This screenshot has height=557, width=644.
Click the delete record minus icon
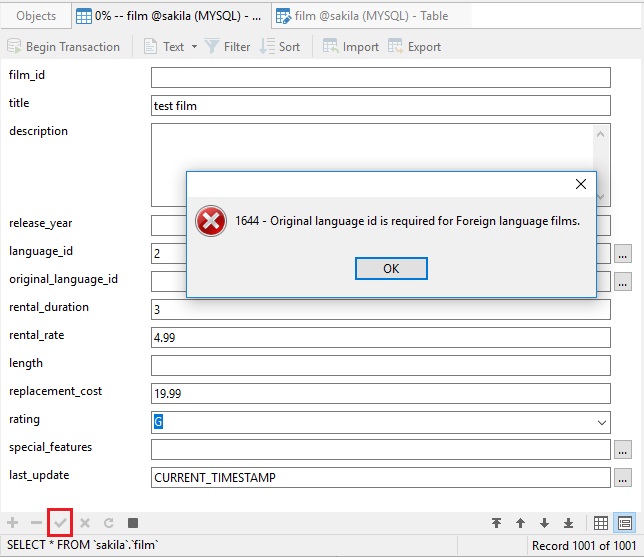pos(37,522)
